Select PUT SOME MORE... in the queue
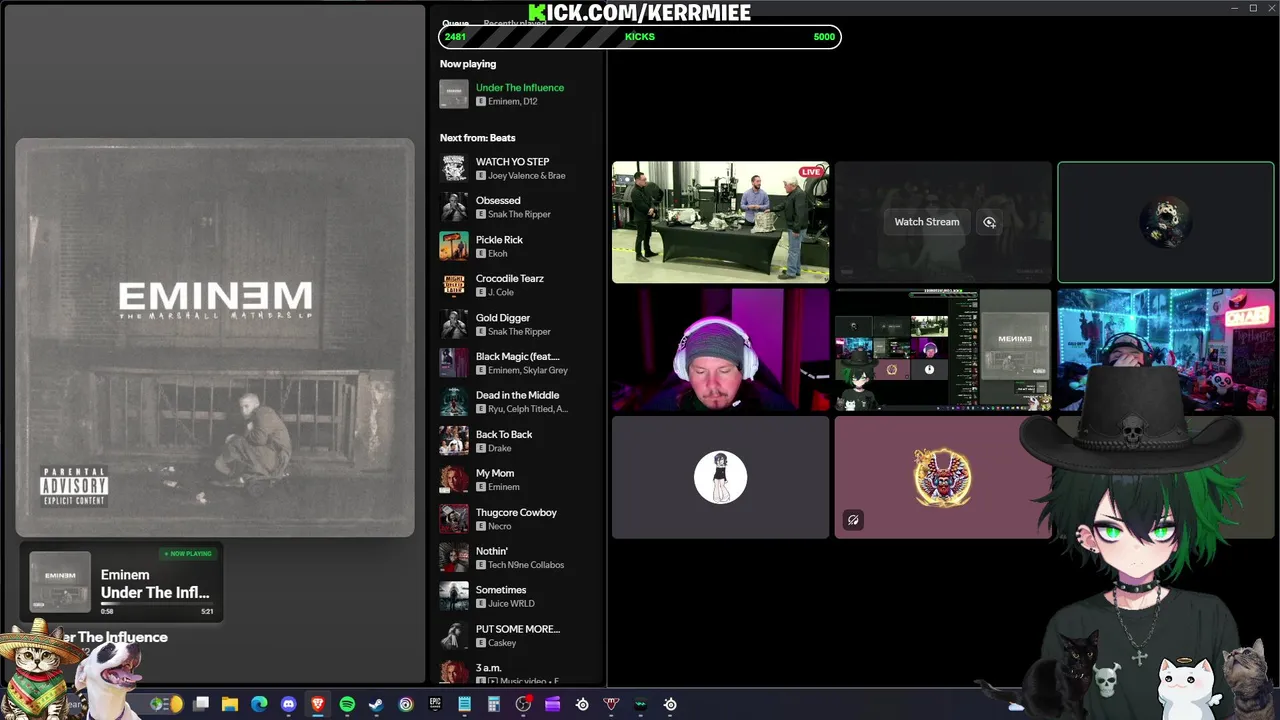 pos(518,629)
